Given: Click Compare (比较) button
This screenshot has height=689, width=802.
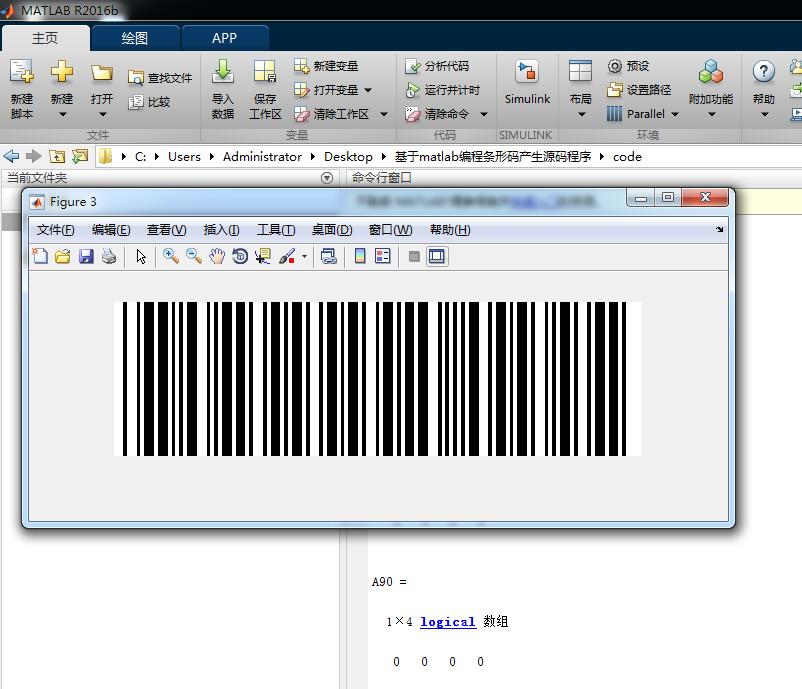Looking at the screenshot, I should coord(149,102).
